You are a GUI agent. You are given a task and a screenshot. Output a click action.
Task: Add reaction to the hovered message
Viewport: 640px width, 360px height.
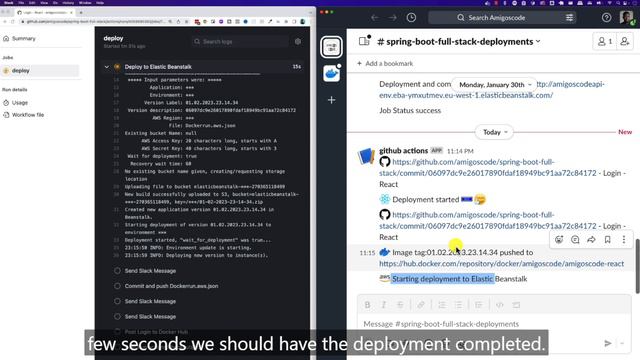pyautogui.click(x=559, y=240)
